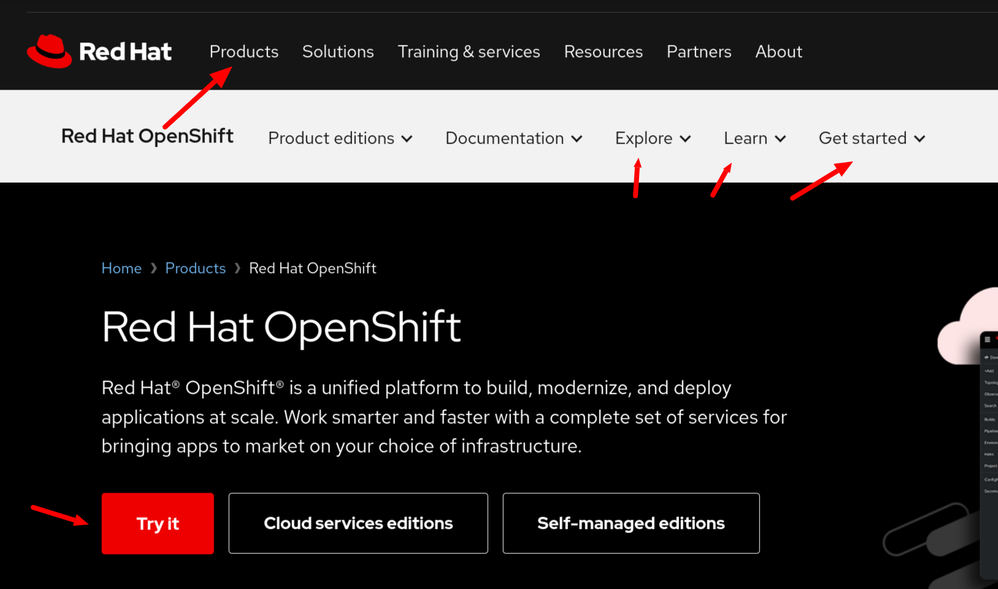998x589 pixels.
Task: Open the Partners menu
Action: pyautogui.click(x=699, y=51)
